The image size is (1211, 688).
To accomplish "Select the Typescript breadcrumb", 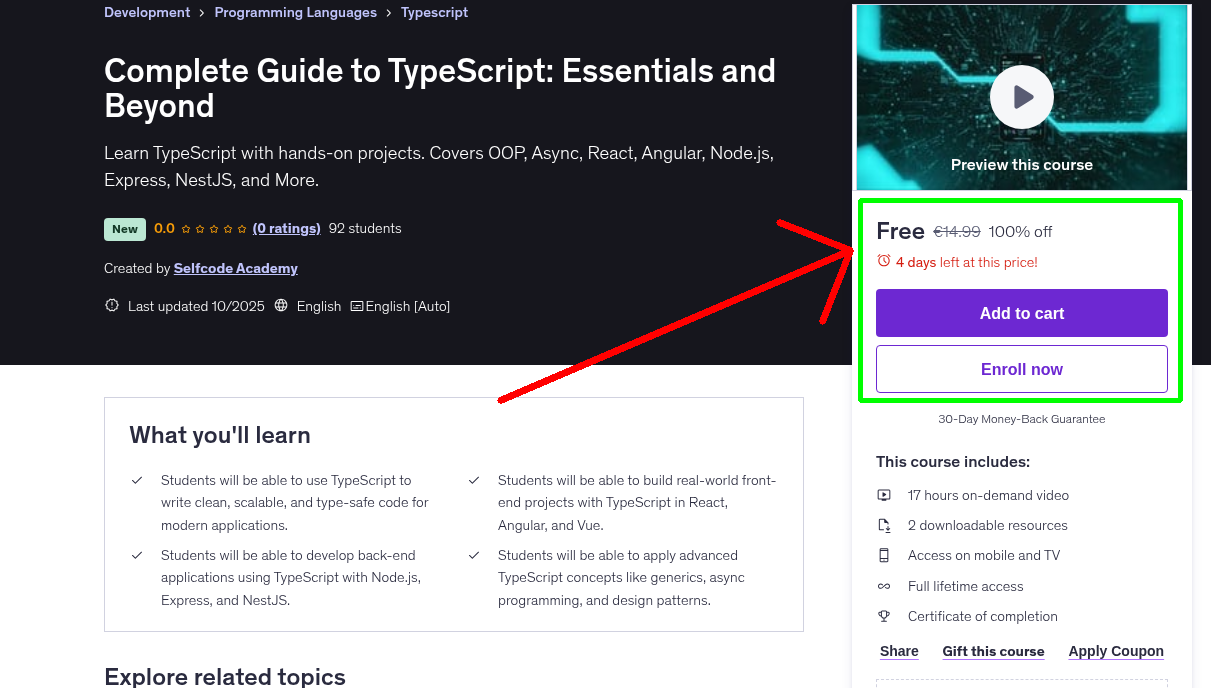I will pyautogui.click(x=434, y=12).
